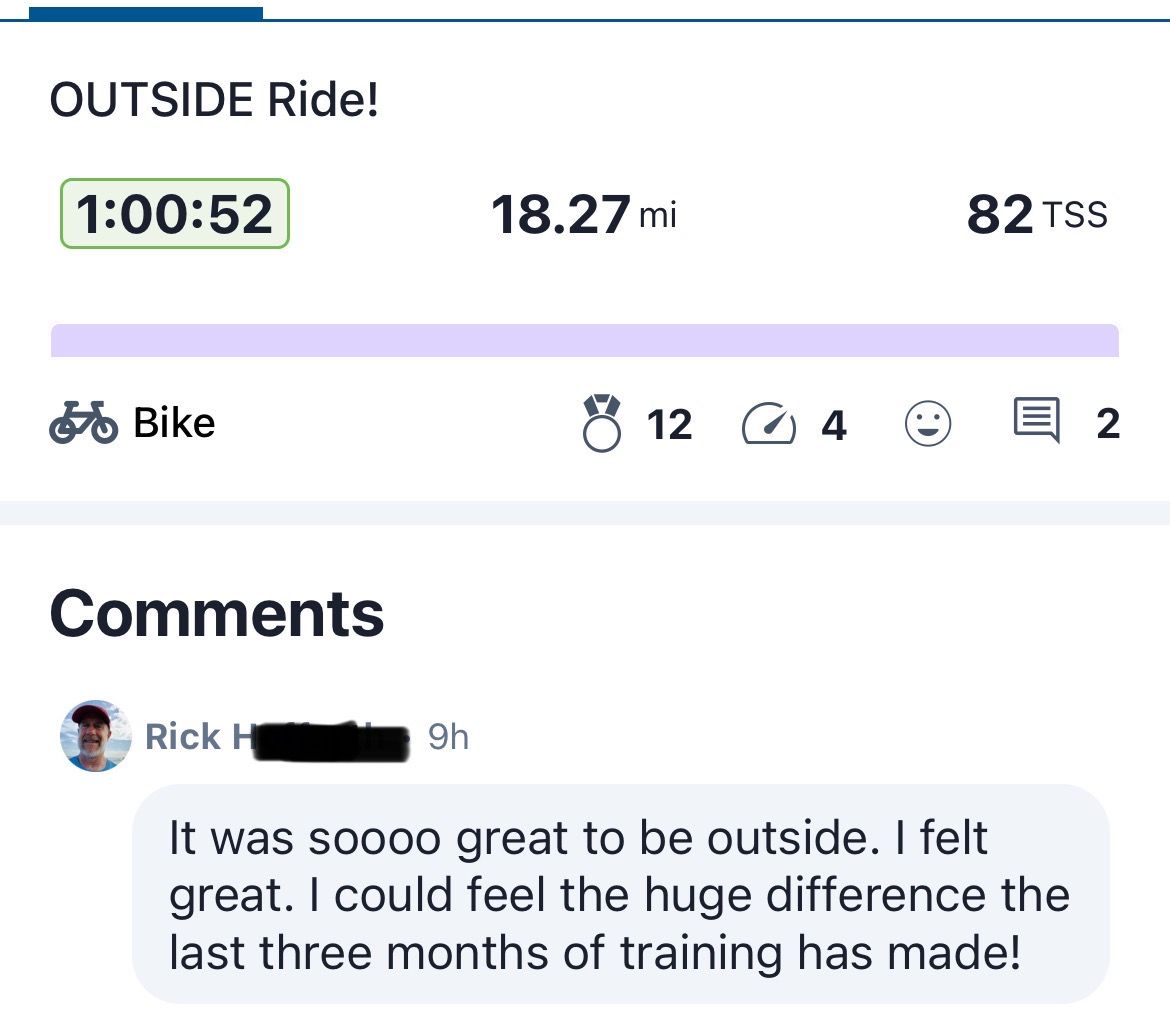Click the Comments section heading
The image size is (1170, 1019).
(x=217, y=613)
